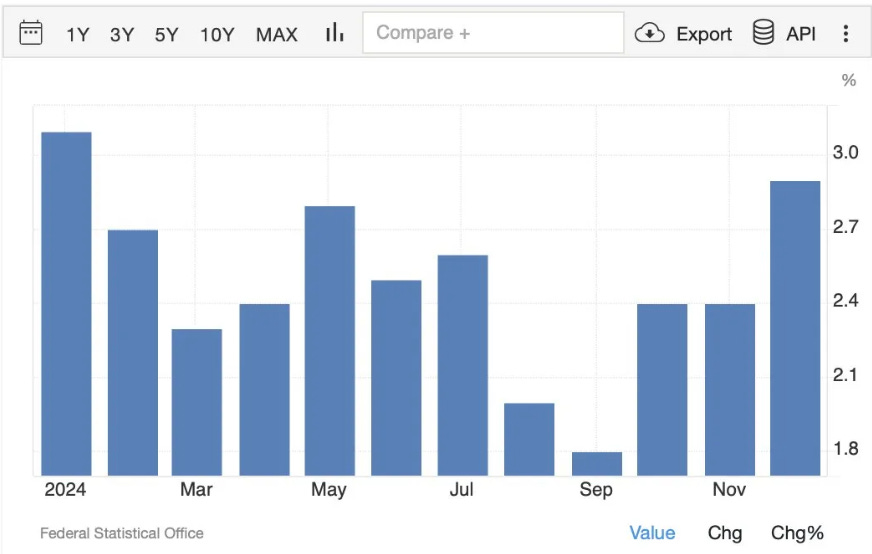Switch display to Chg

click(725, 533)
